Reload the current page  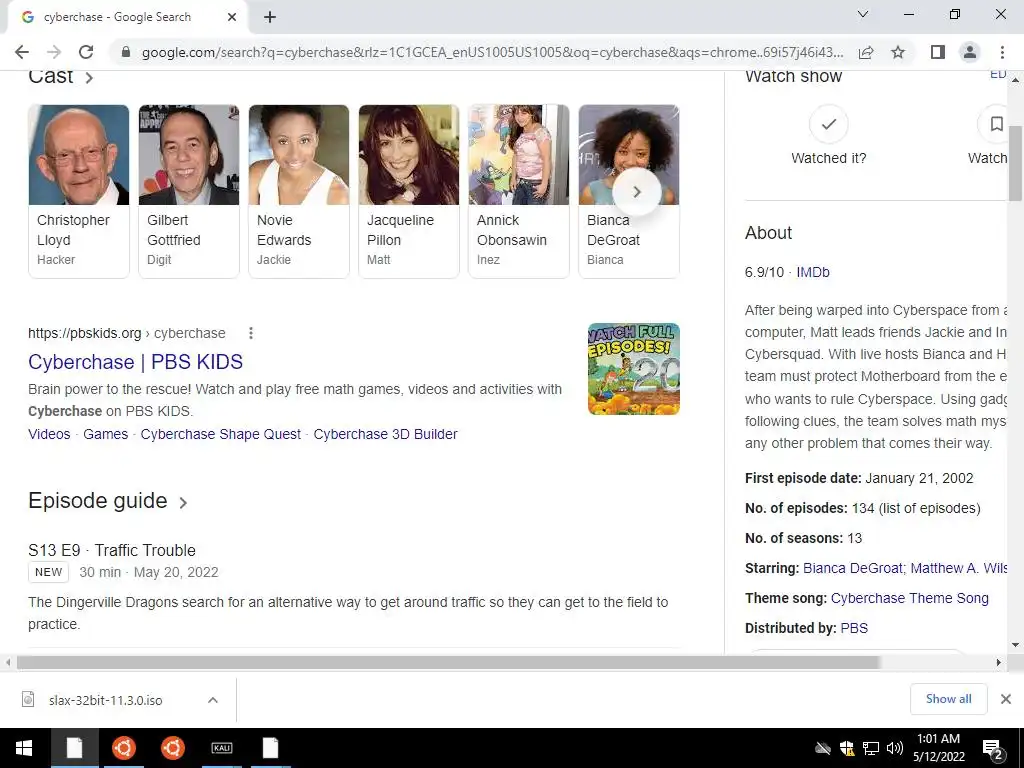[86, 52]
